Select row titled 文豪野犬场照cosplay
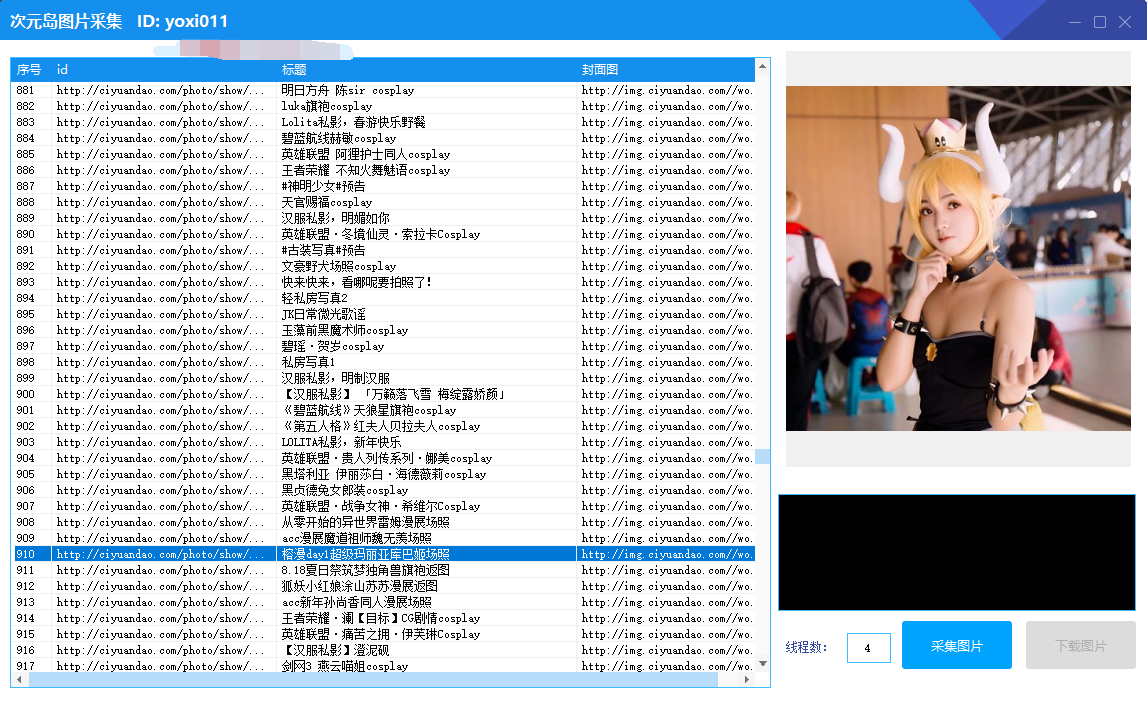1147x701 pixels. 383,266
